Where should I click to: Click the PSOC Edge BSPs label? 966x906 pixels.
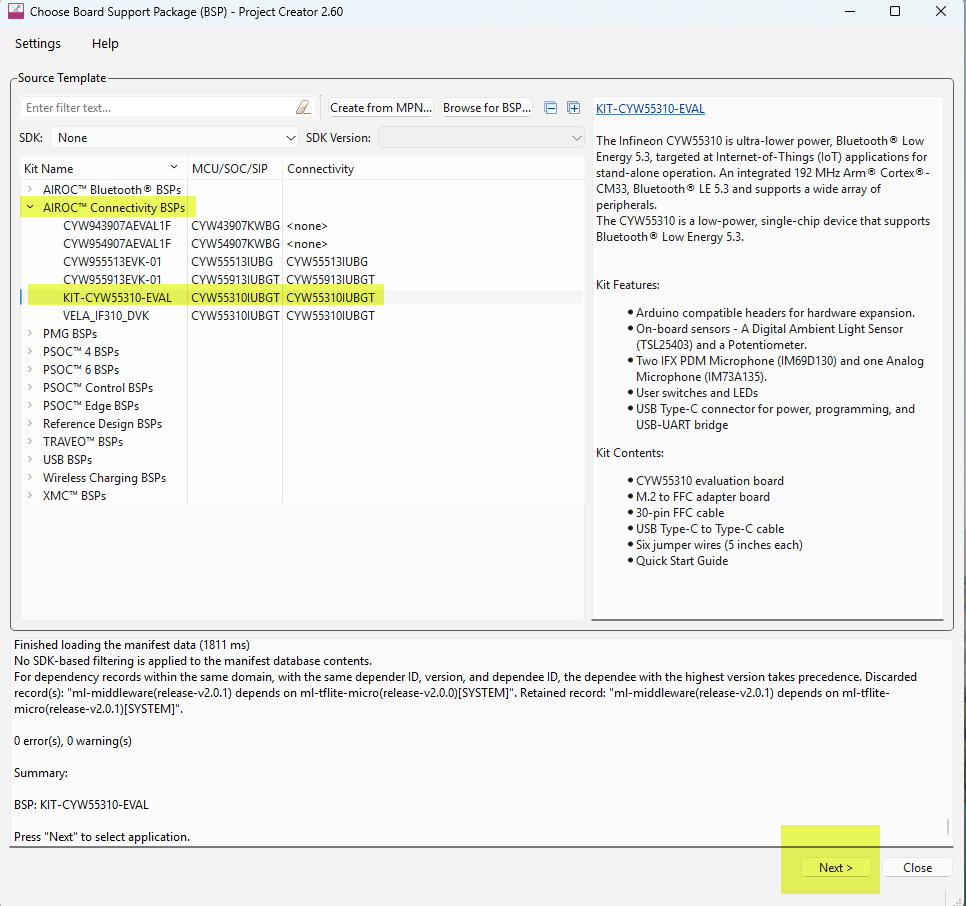coord(91,406)
